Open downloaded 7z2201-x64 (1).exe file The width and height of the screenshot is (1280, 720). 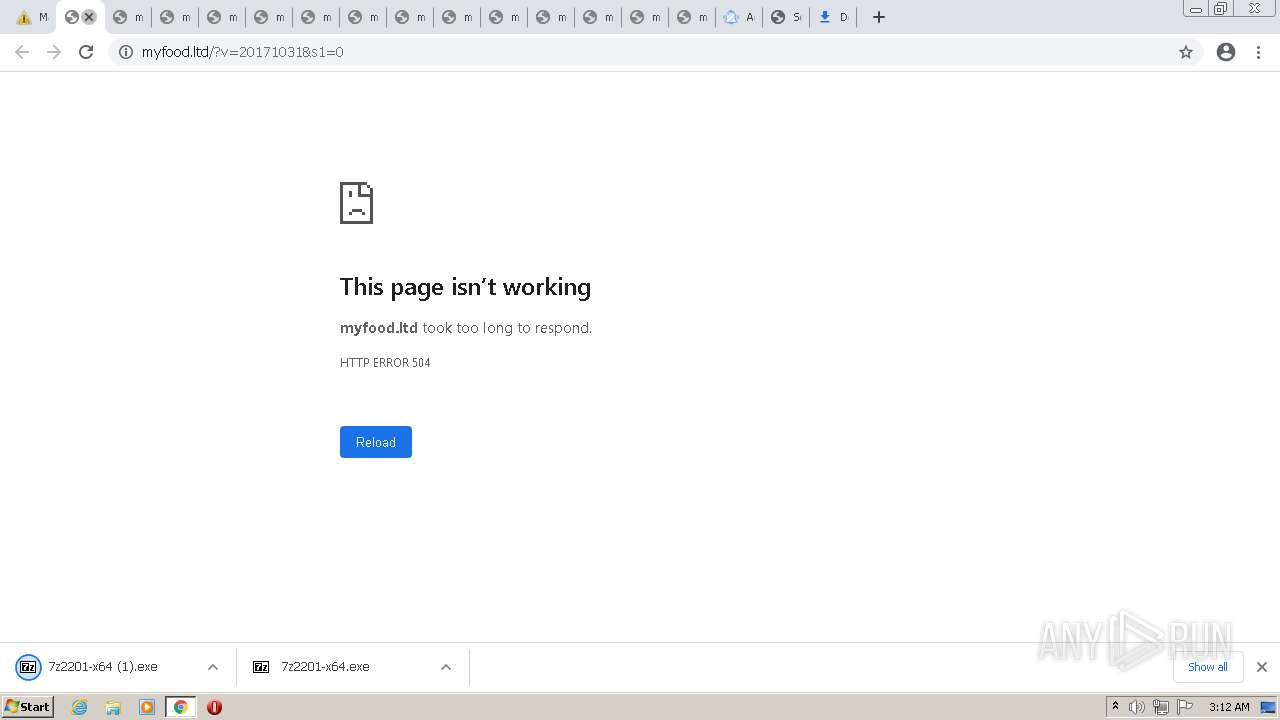pos(103,667)
